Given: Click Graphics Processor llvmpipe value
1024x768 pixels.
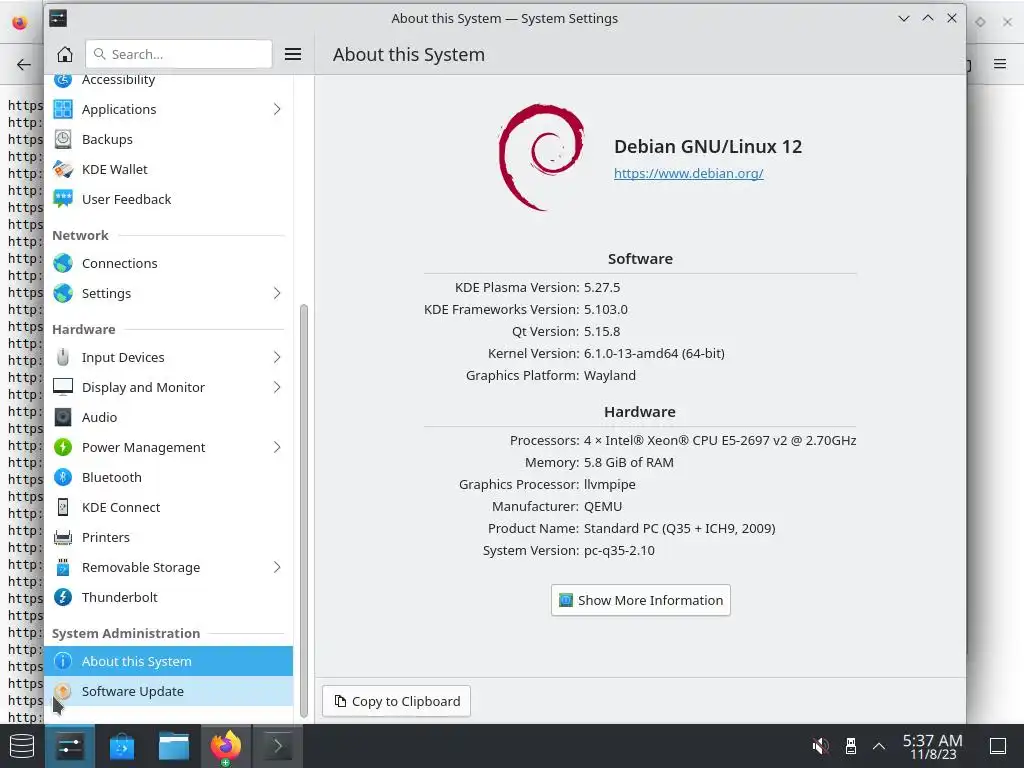Looking at the screenshot, I should coord(610,485).
